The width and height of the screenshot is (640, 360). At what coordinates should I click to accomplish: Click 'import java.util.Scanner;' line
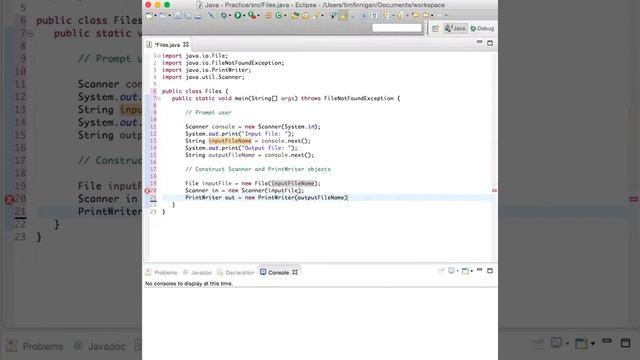[x=203, y=77]
